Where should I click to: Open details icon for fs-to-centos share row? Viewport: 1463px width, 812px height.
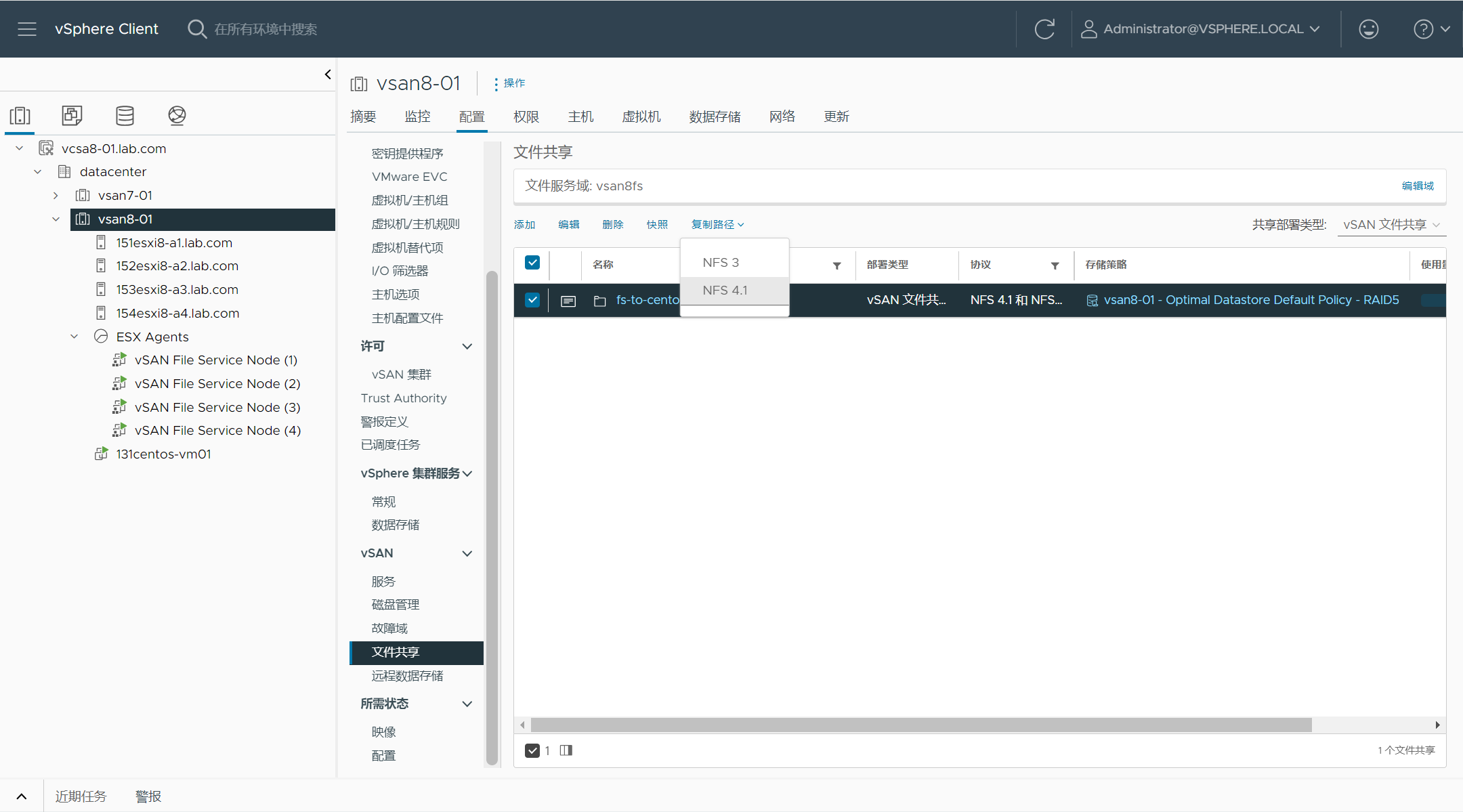point(568,301)
